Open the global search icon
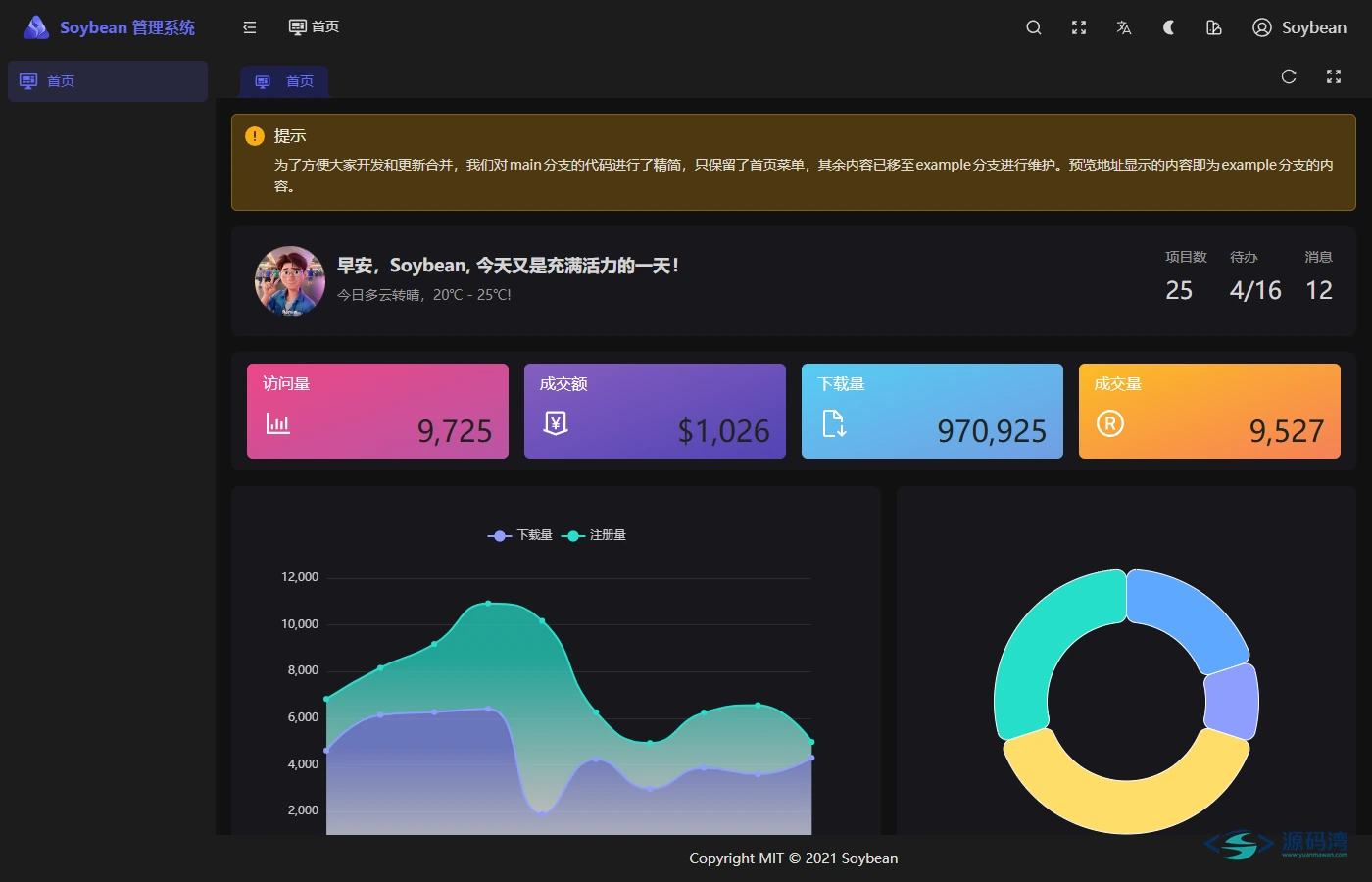The height and width of the screenshot is (882, 1372). click(1034, 27)
